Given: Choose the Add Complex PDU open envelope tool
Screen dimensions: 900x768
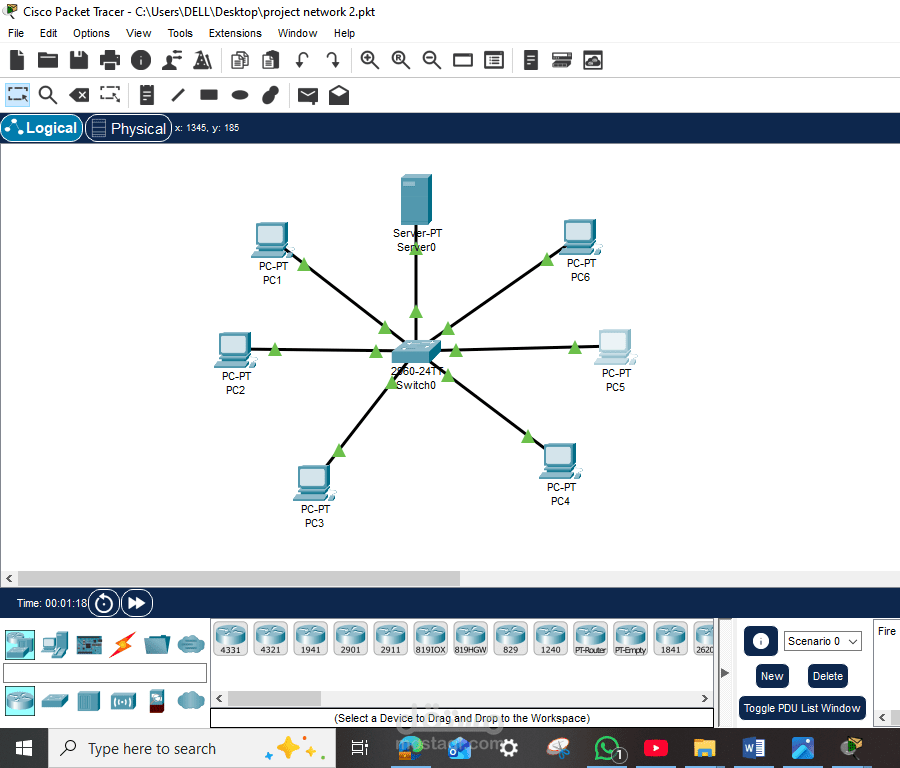Looking at the screenshot, I should pos(338,95).
